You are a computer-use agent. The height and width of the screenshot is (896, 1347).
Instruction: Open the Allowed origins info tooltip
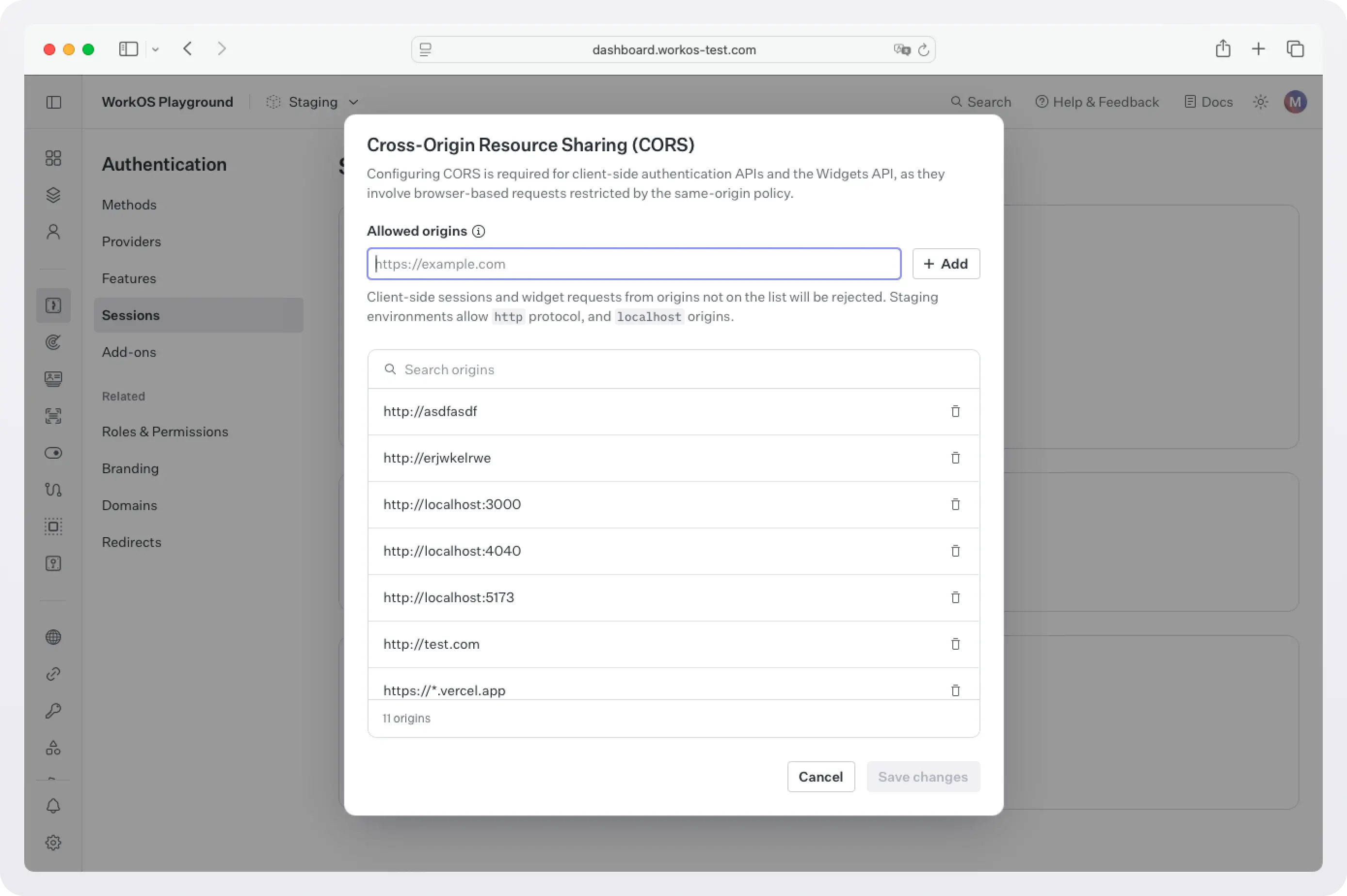coord(479,231)
